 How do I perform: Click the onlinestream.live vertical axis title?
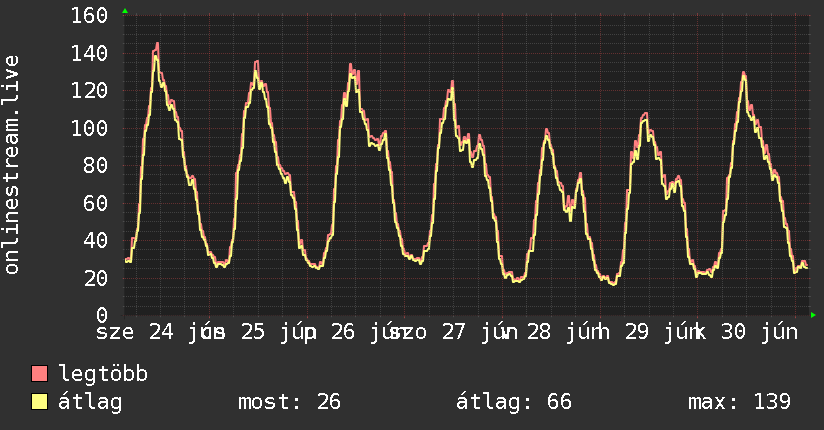(x=11, y=165)
